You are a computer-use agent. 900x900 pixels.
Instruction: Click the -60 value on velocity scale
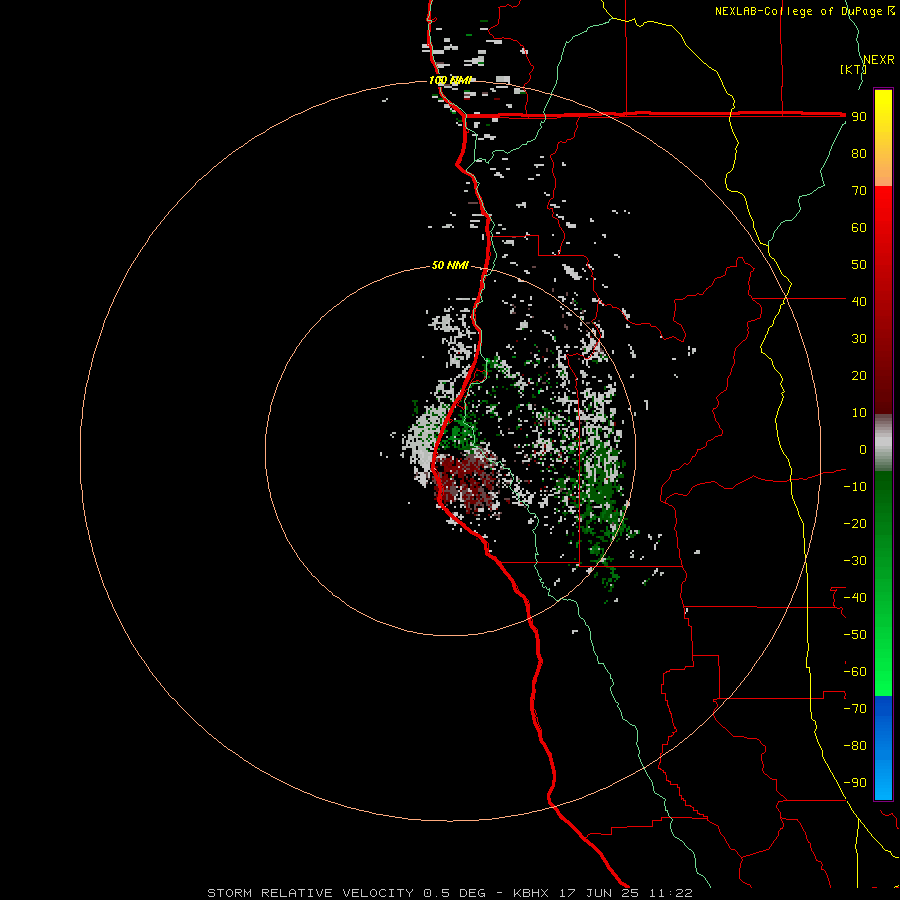click(855, 672)
